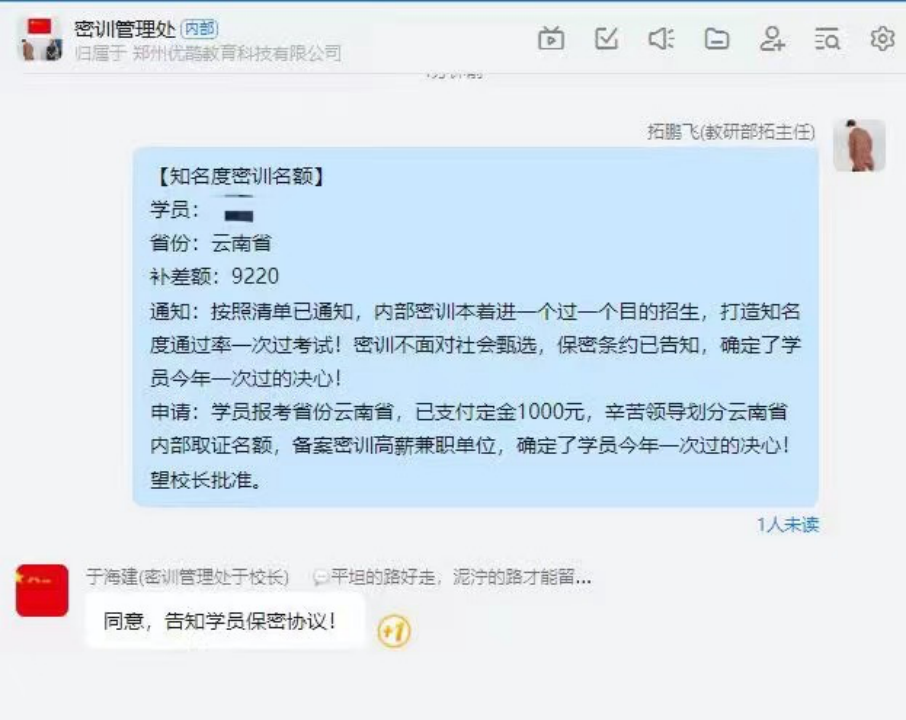Click the 郑州优酷教育科技有限公司 organization subtitle
The width and height of the screenshot is (906, 720).
(237, 53)
